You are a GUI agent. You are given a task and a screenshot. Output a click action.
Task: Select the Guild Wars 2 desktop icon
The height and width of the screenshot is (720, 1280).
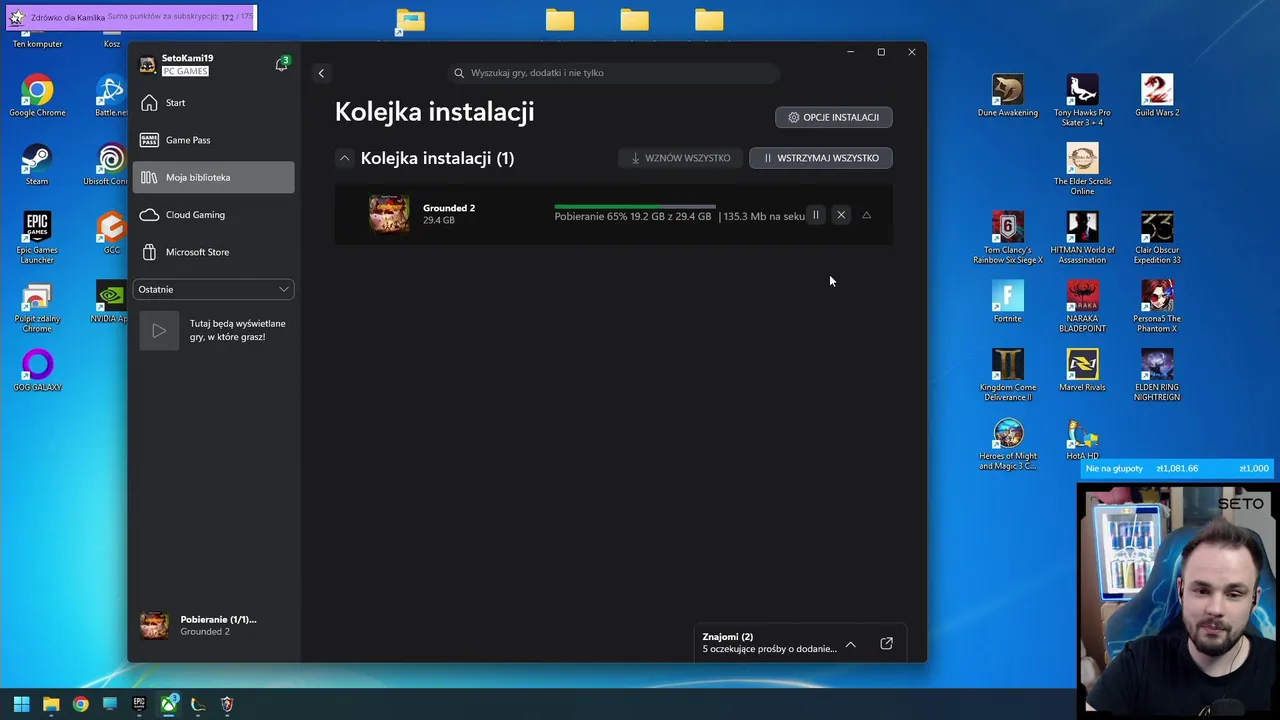point(1157,96)
